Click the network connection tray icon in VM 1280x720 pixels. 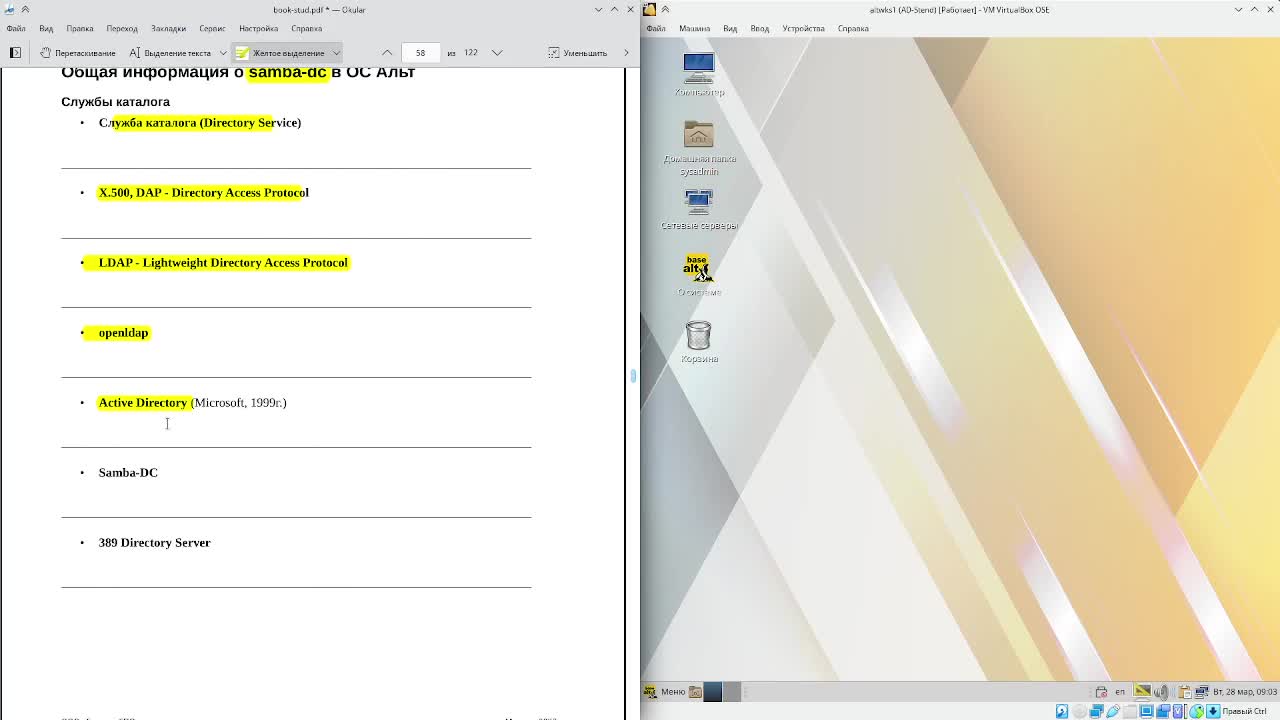[x=1202, y=692]
